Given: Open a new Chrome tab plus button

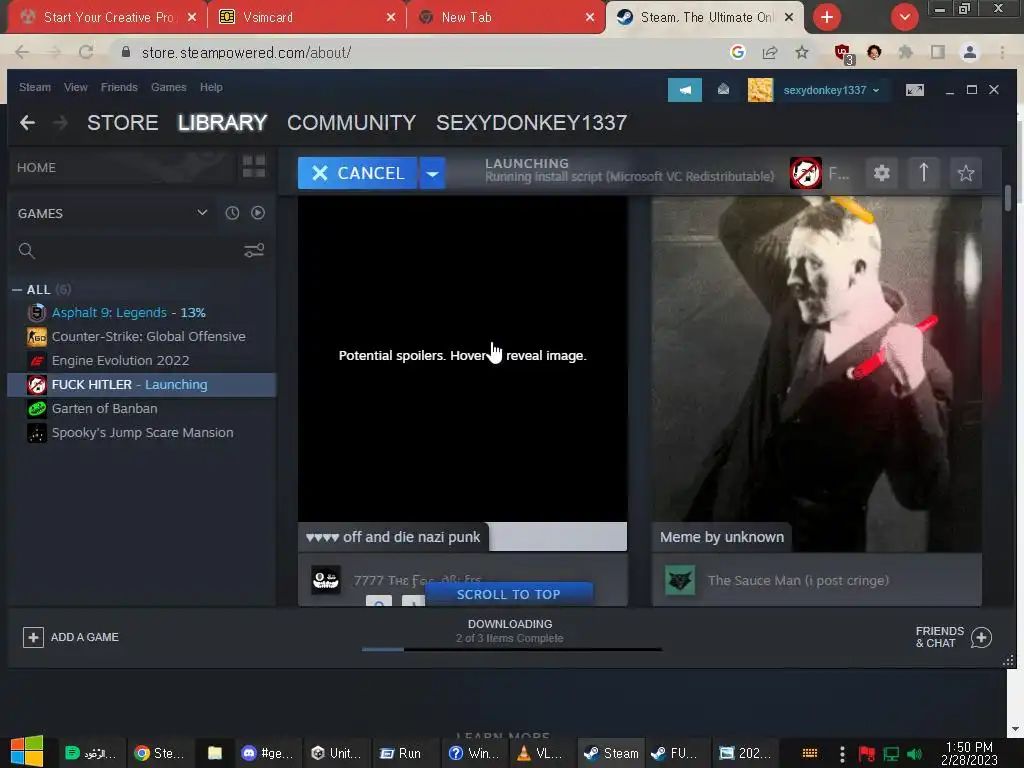Looking at the screenshot, I should tap(827, 17).
